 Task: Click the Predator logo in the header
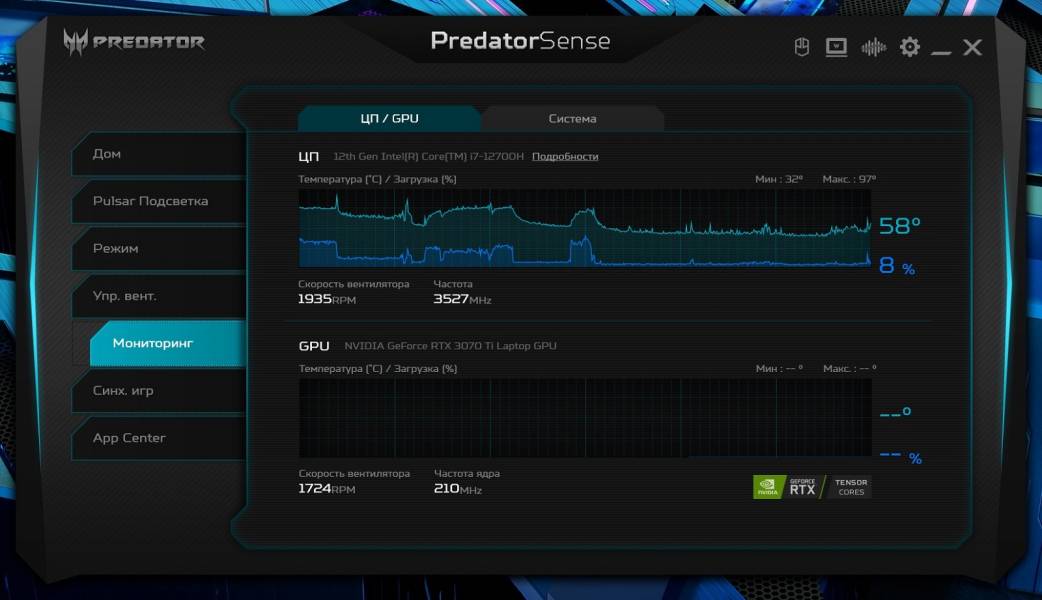coord(134,43)
